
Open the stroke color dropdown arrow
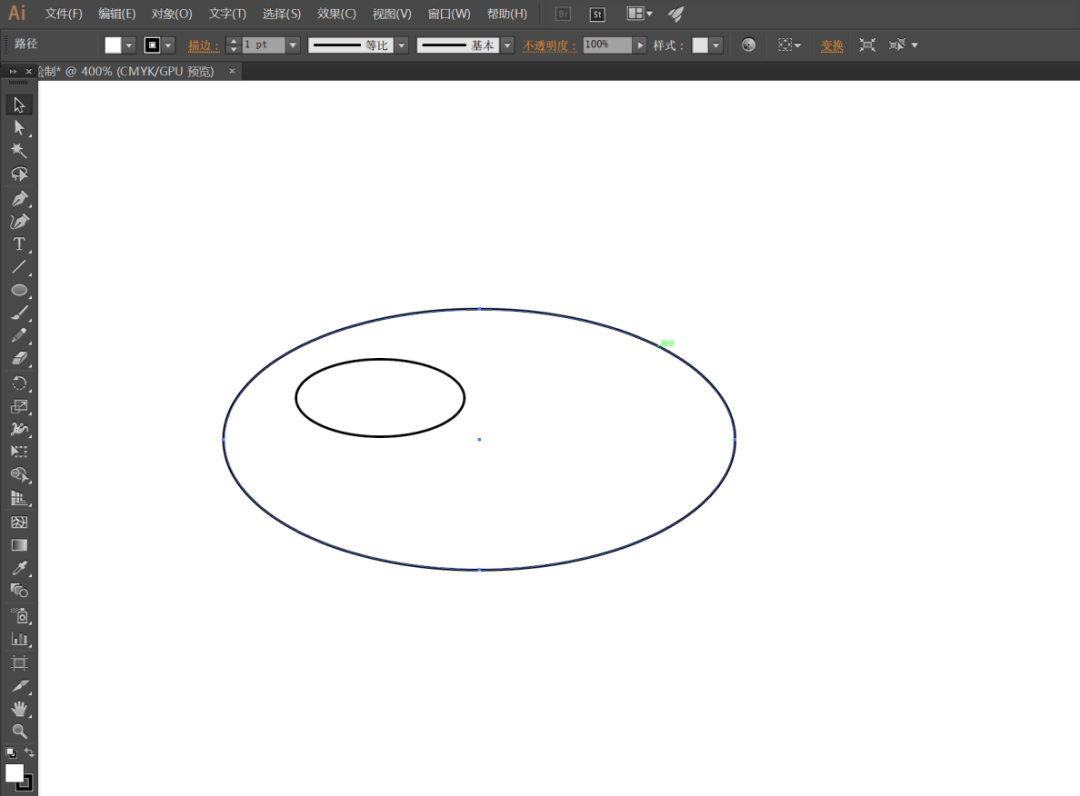[168, 45]
